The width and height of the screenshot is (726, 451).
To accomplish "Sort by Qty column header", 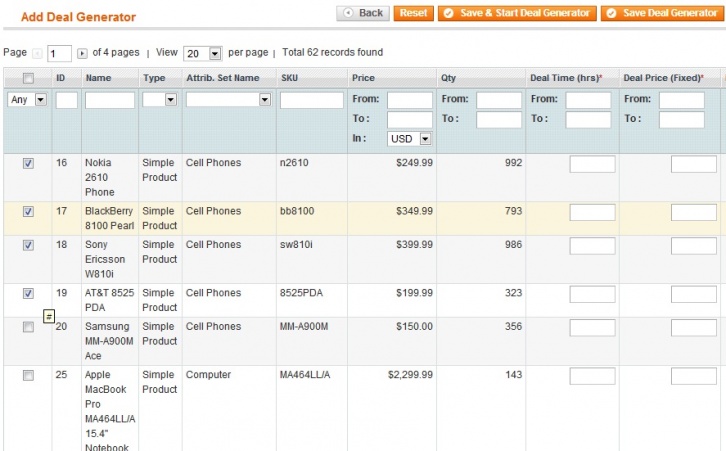I will (448, 78).
